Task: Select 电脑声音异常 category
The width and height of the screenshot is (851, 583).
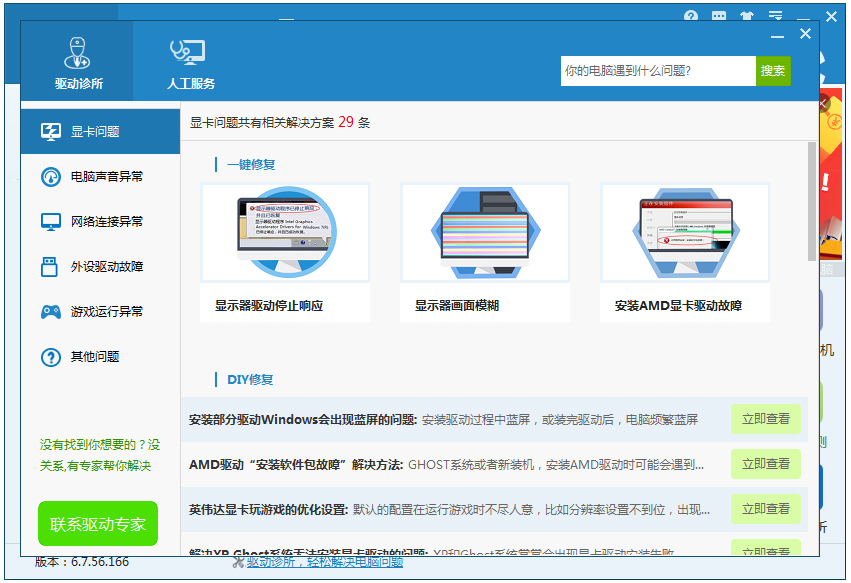Action: [x=100, y=176]
